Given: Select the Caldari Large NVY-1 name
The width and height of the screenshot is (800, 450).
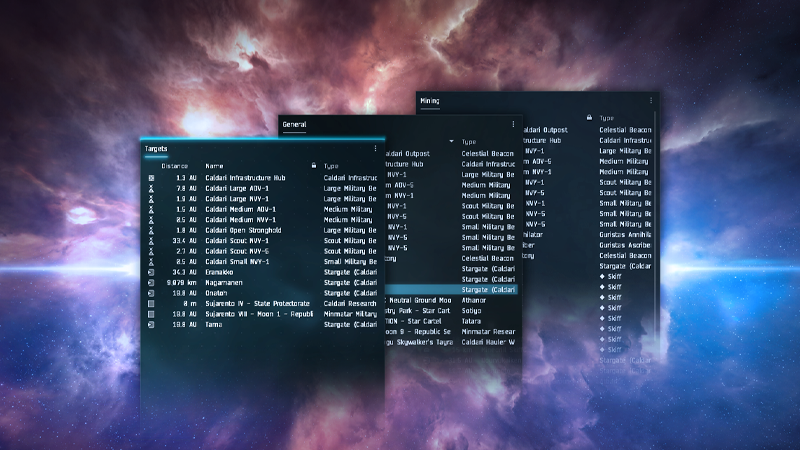Looking at the screenshot, I should [237, 199].
